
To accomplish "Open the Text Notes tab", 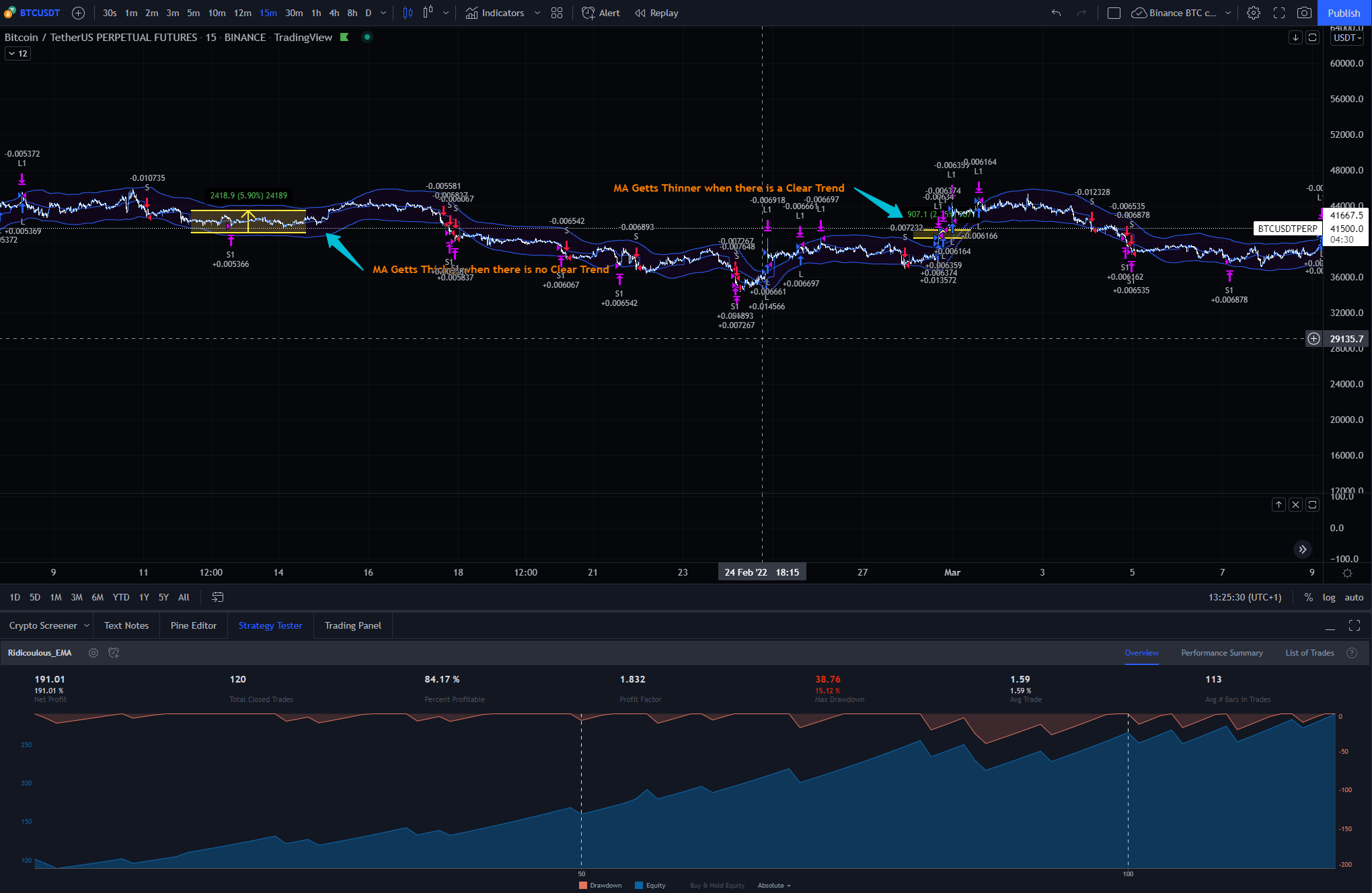I will point(126,625).
